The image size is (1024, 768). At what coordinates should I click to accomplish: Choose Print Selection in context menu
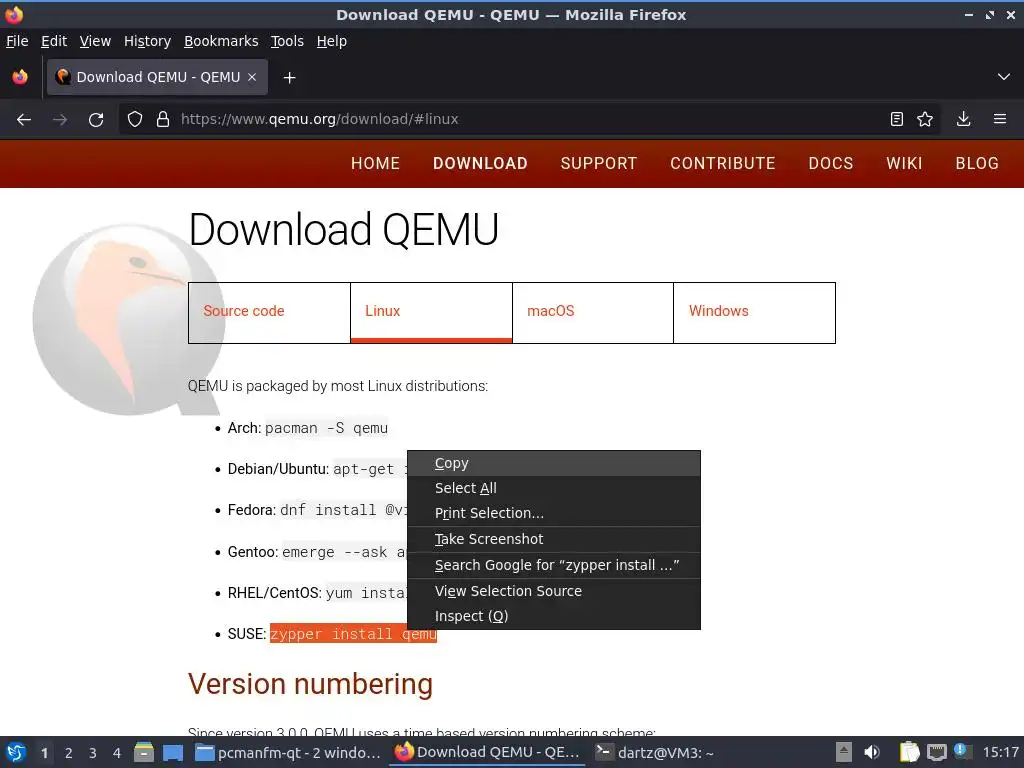[554, 513]
